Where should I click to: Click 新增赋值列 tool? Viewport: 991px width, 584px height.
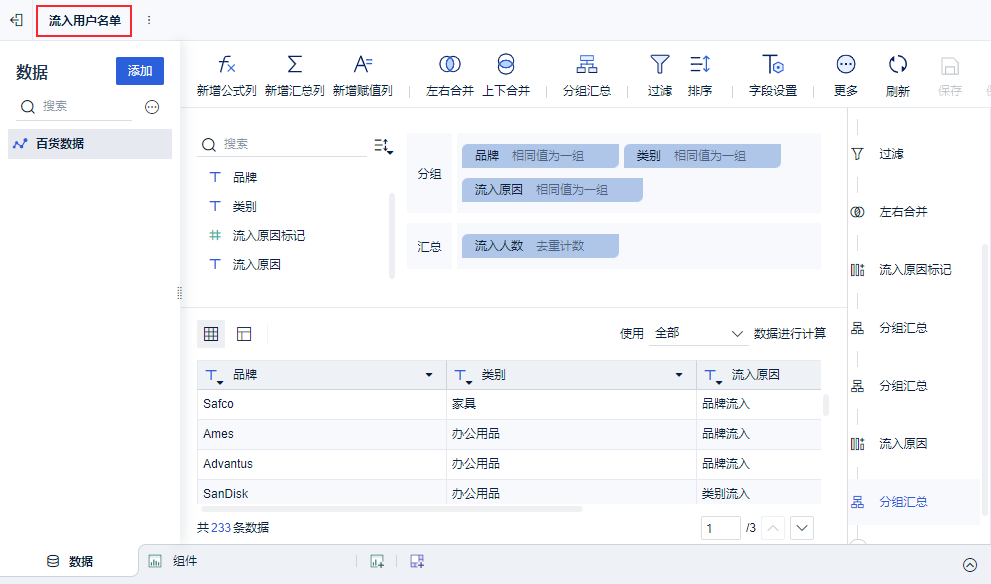click(x=363, y=76)
